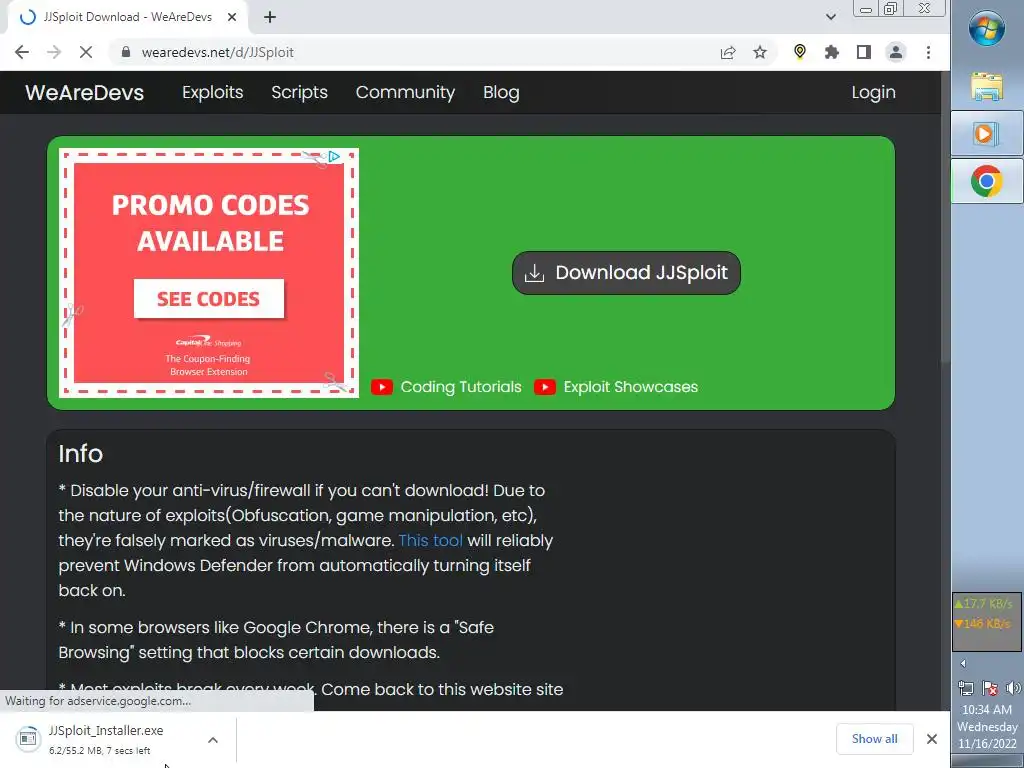The height and width of the screenshot is (768, 1024).
Task: Click the taskbar clock showing 10:34 AM
Action: (x=987, y=726)
